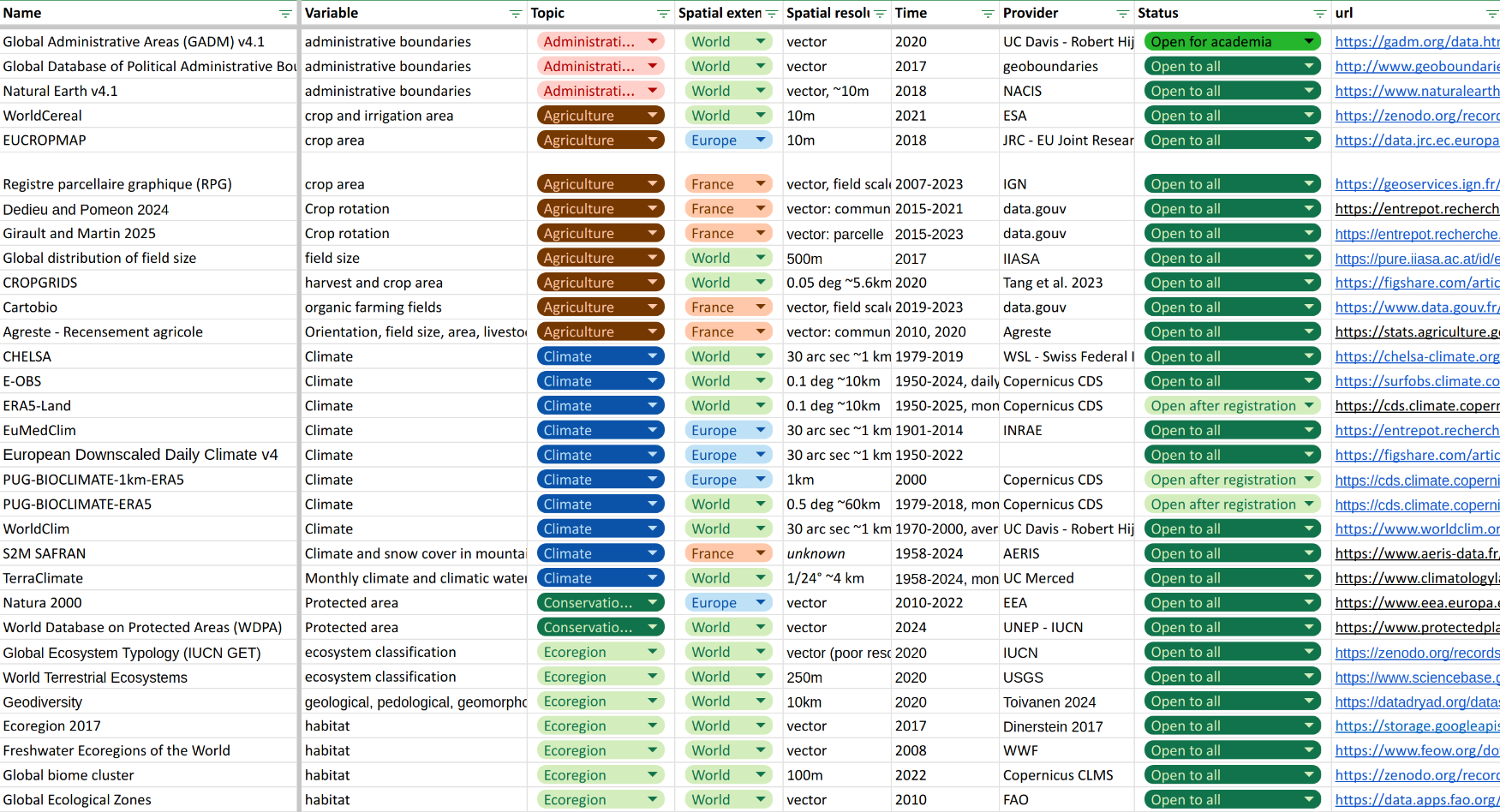The image size is (1500, 812).
Task: Open Spatial extent dropdown for EUCROPMAP row
Action: point(760,140)
